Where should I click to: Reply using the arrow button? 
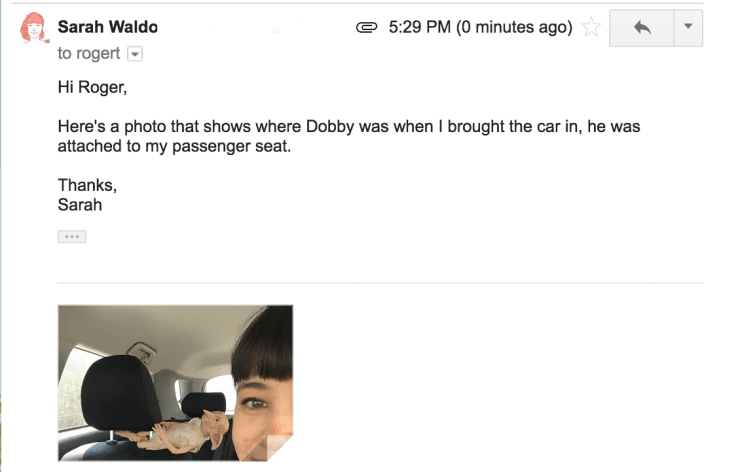point(641,28)
